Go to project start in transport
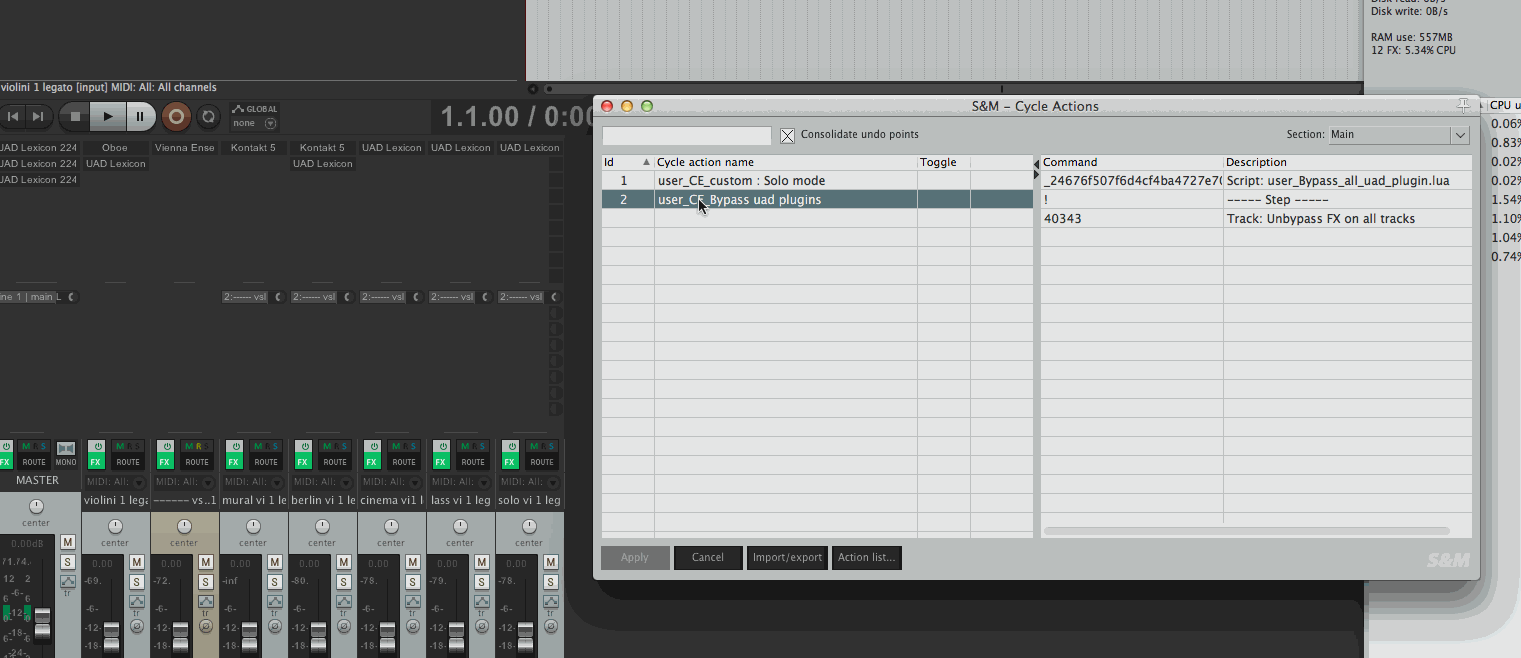The width and height of the screenshot is (1521, 658). point(13,116)
